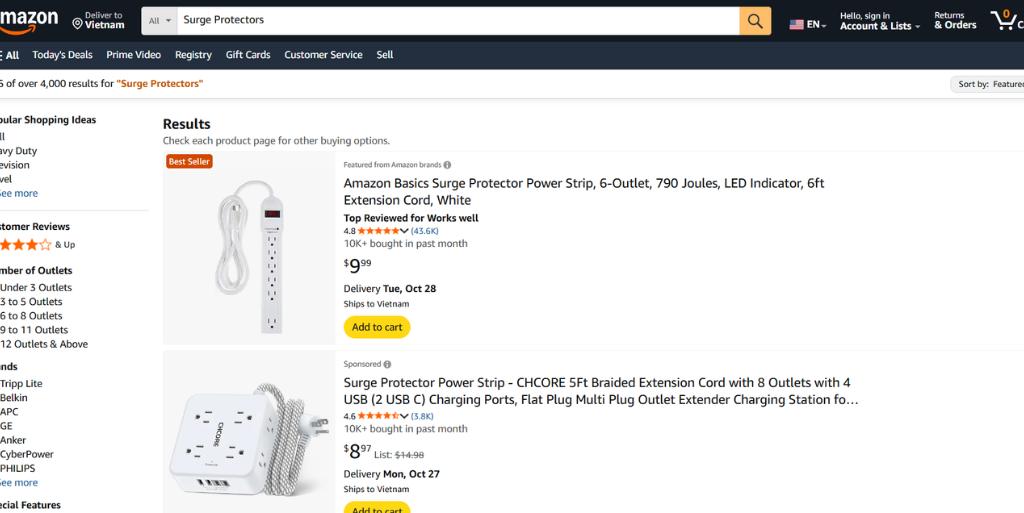
Task: Open Today's Deals nav item
Action: (62, 55)
